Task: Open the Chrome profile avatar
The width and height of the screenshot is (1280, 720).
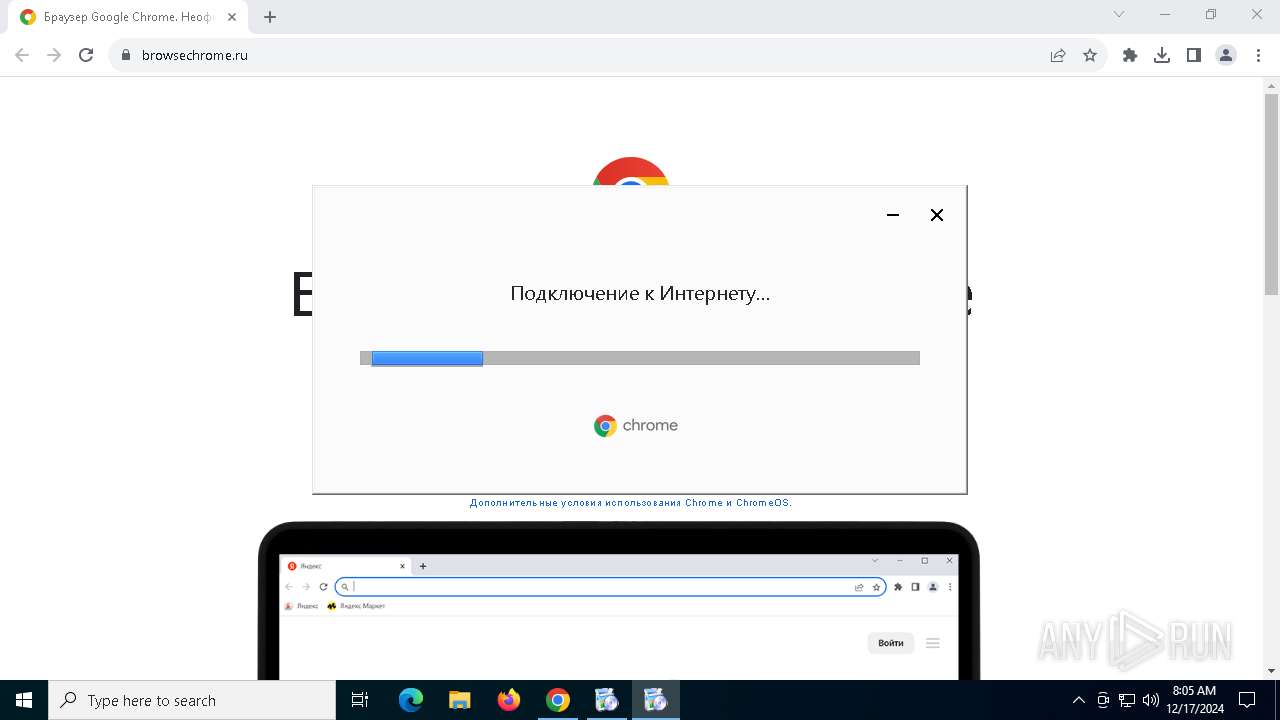Action: click(x=1226, y=55)
